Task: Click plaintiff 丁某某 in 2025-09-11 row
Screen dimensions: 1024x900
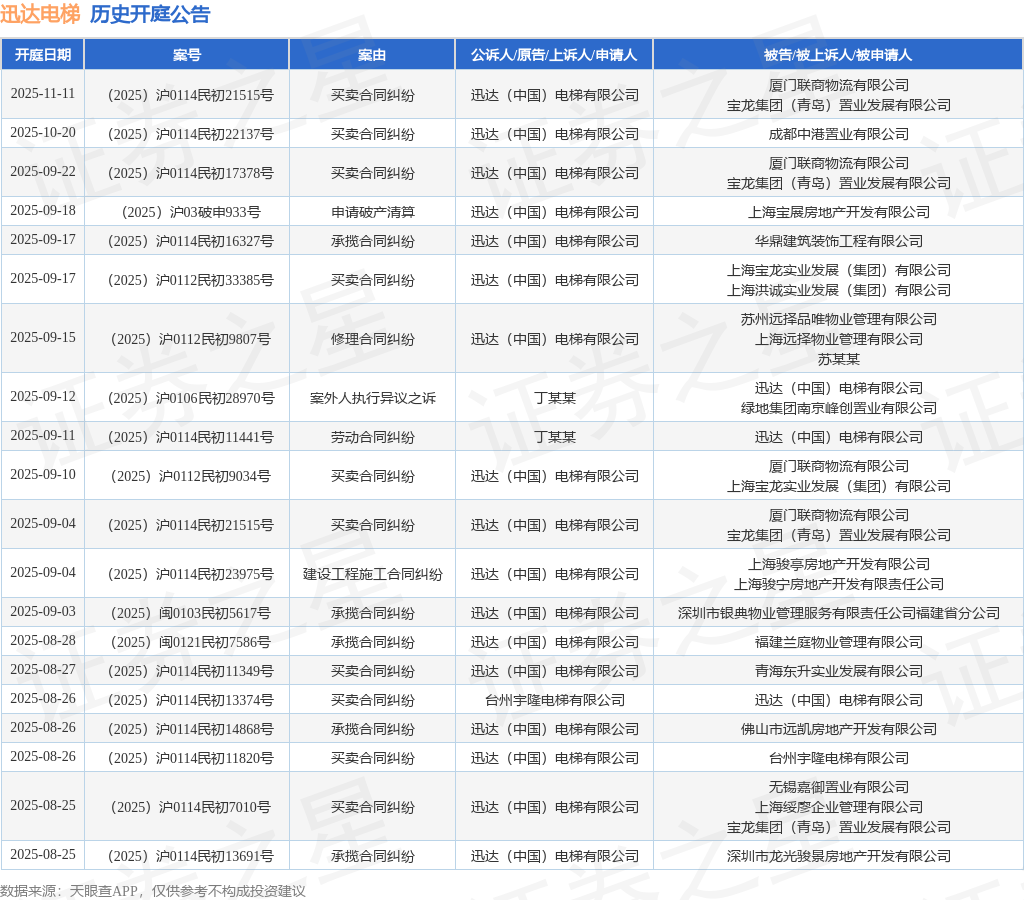Action: pos(553,437)
